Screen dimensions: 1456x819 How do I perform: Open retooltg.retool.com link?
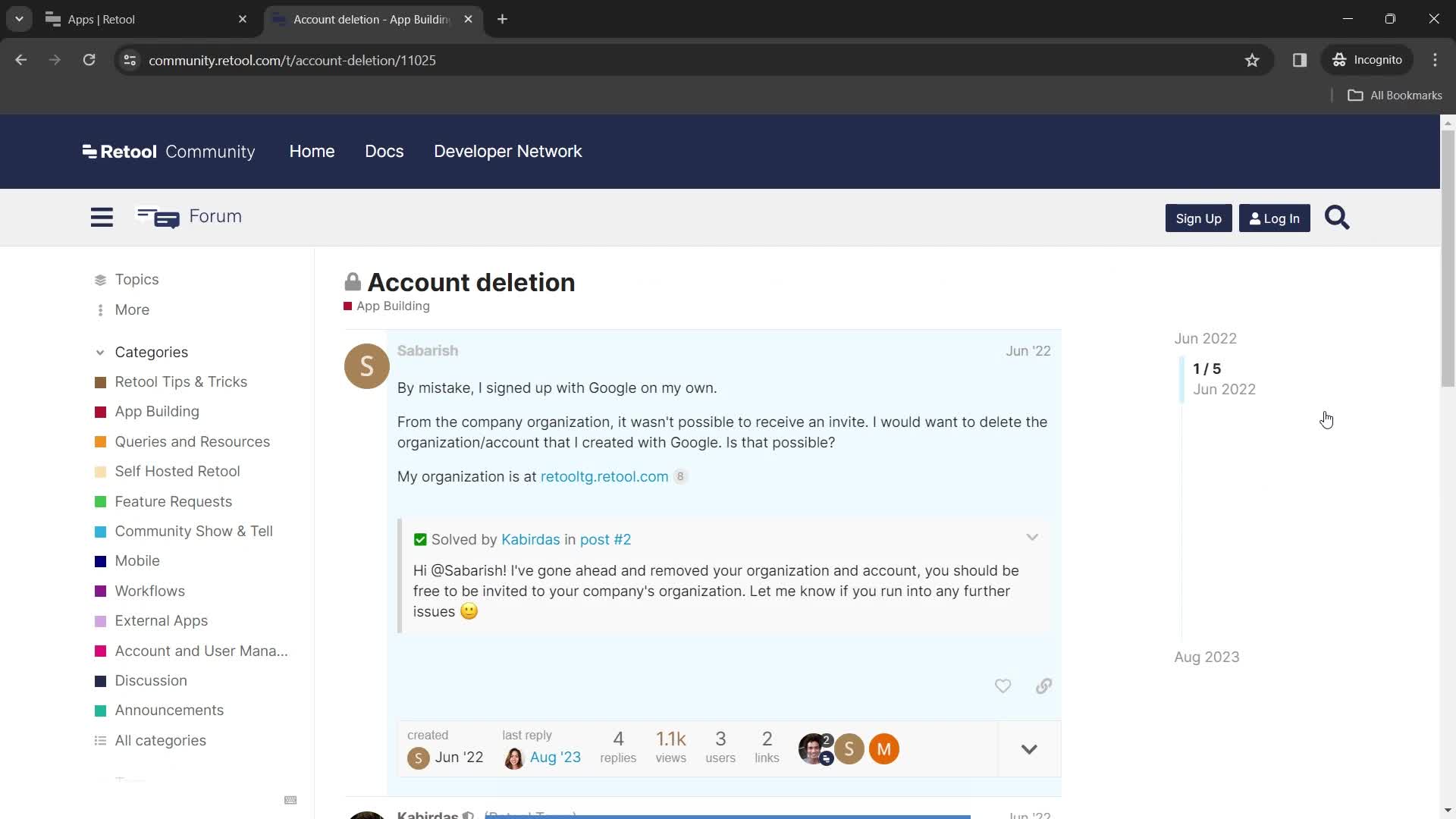604,476
